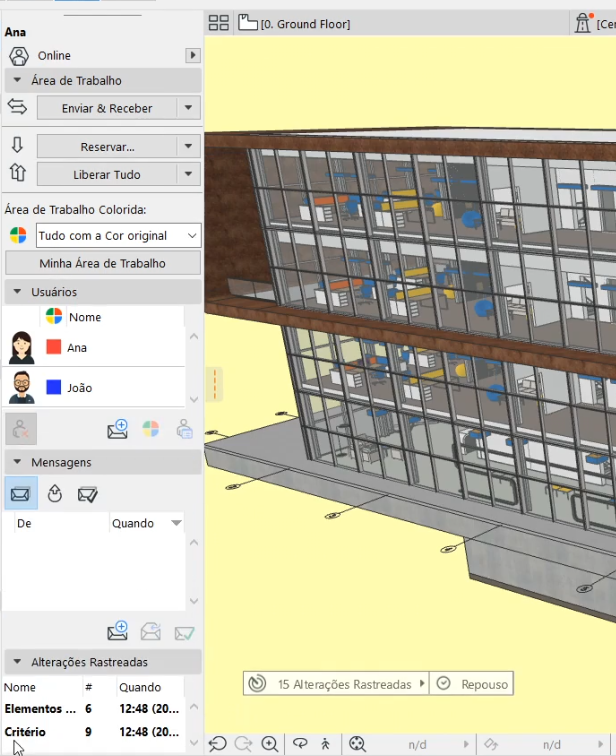Screen dimensions: 616x756
Task: Open Área de Trabalho Colorida dropdown
Action: point(118,236)
